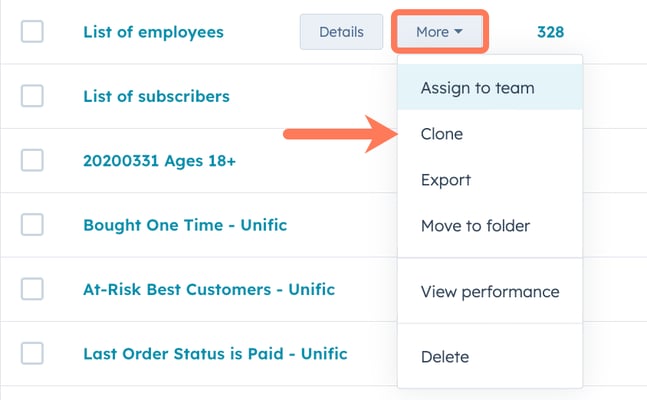The image size is (647, 400).
Task: Select Delete from the More menu
Action: pyautogui.click(x=445, y=356)
